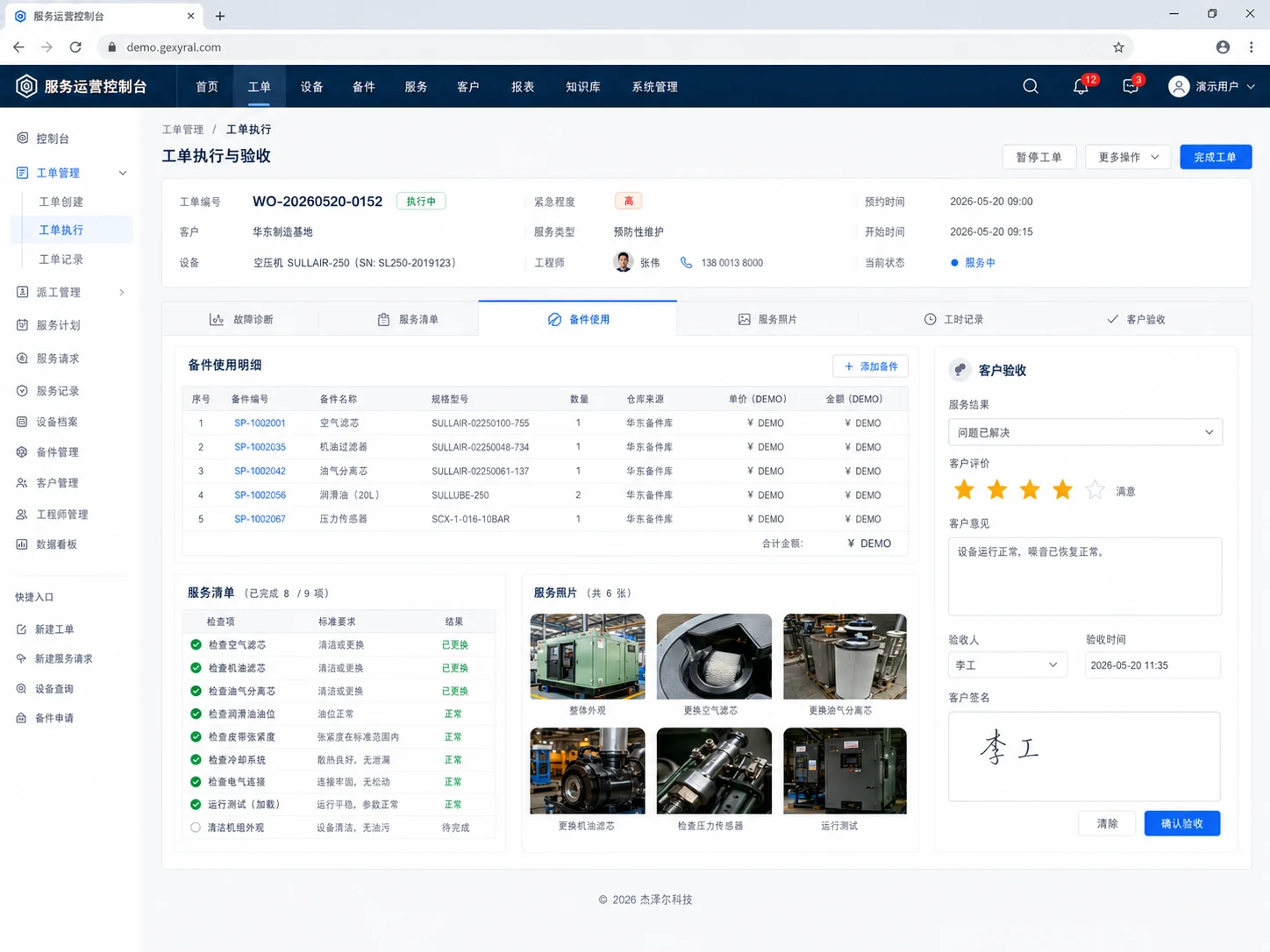
Task: Open notifications bell with 12 badge
Action: [x=1081, y=86]
